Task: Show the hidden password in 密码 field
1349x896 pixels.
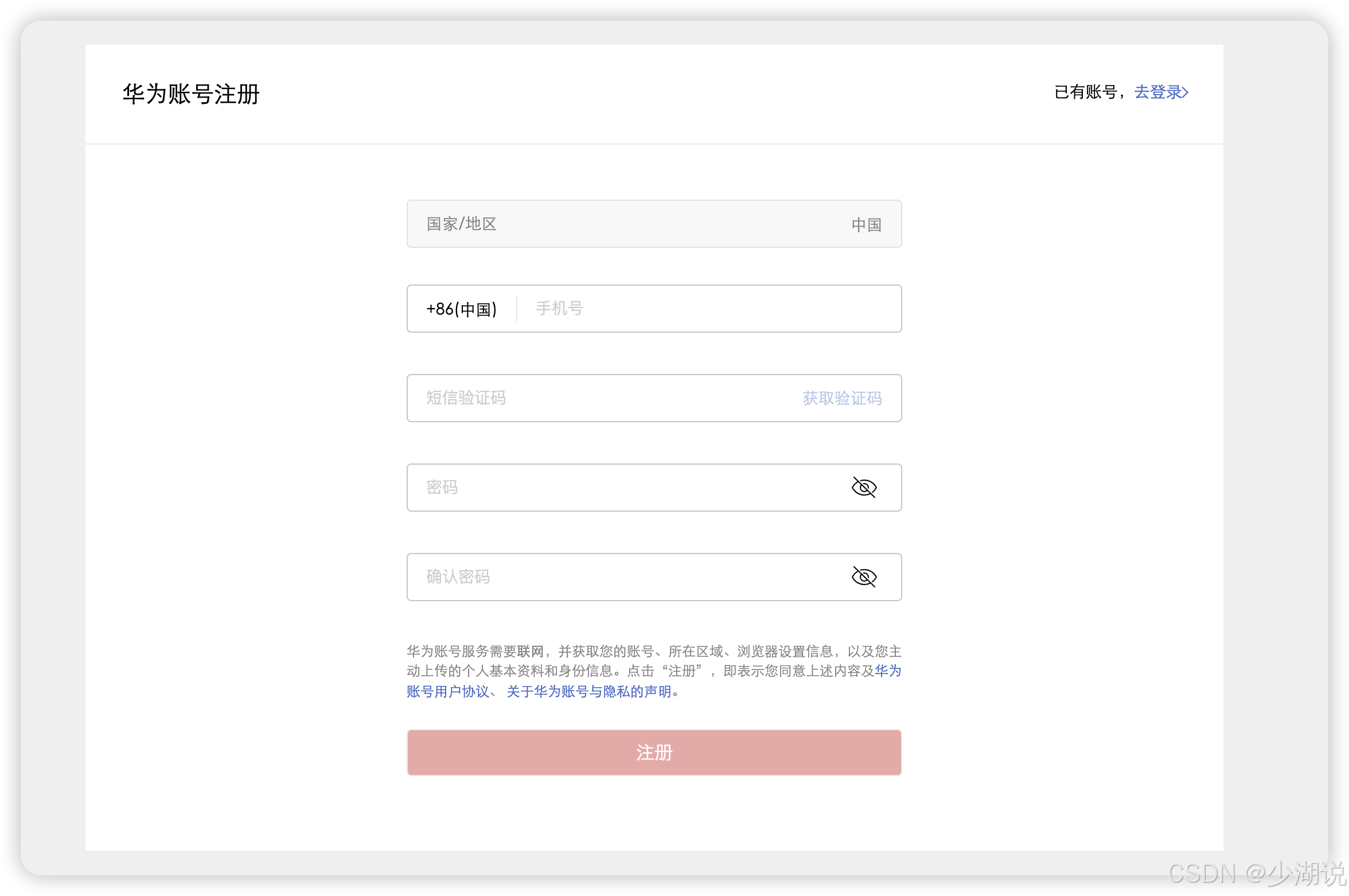Action: 864,487
